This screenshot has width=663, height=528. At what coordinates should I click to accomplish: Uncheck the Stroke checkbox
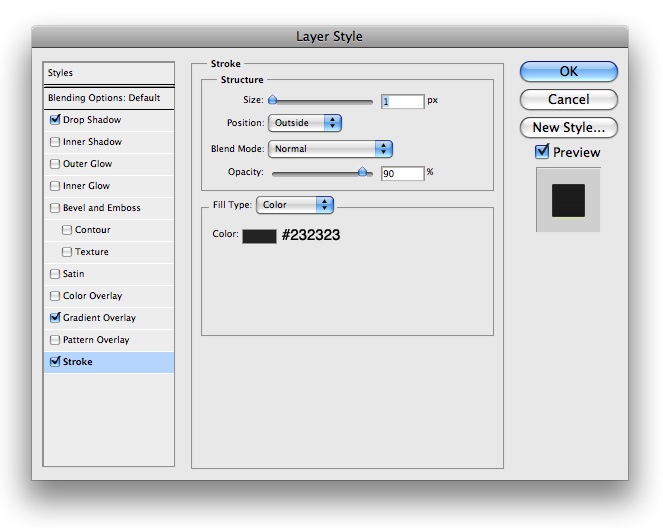[x=55, y=361]
